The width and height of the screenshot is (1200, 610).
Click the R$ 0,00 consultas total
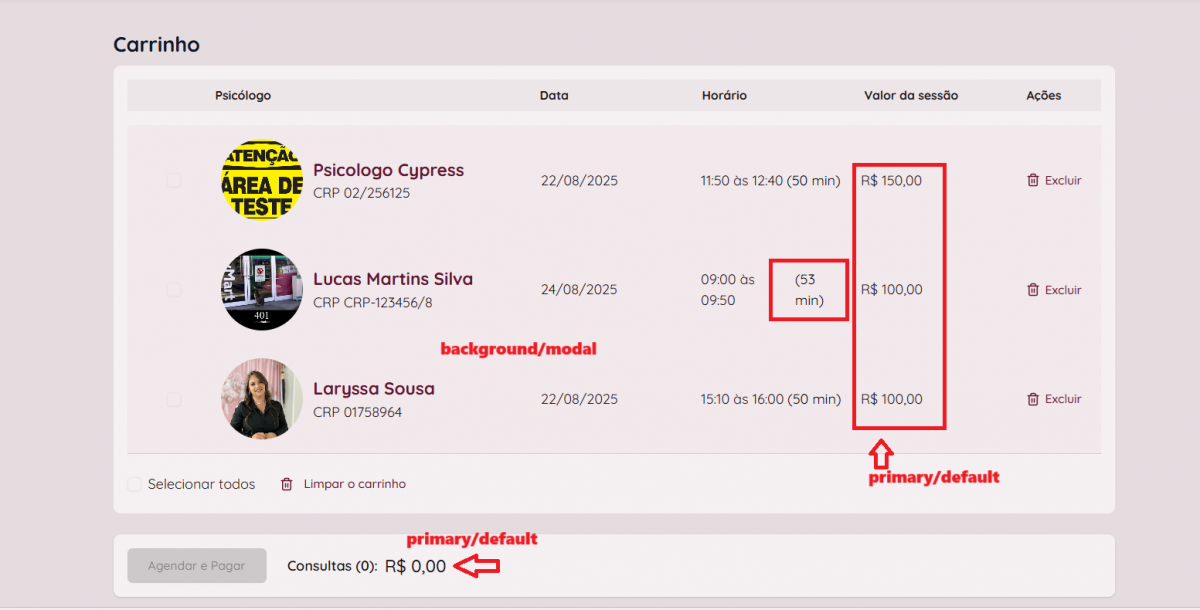coord(415,566)
